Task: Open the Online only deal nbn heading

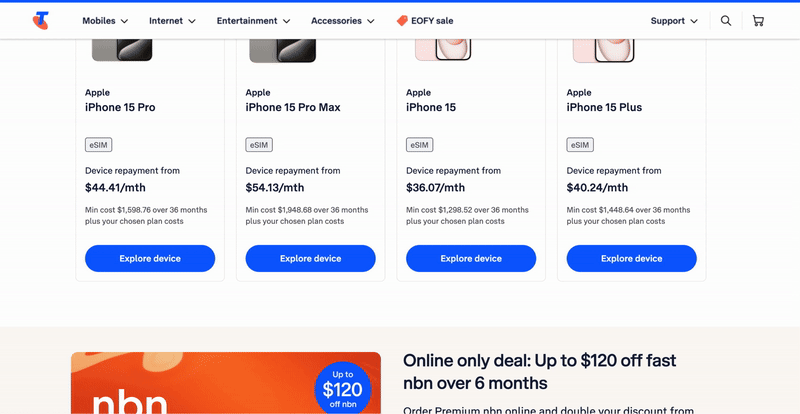Action: [x=540, y=372]
